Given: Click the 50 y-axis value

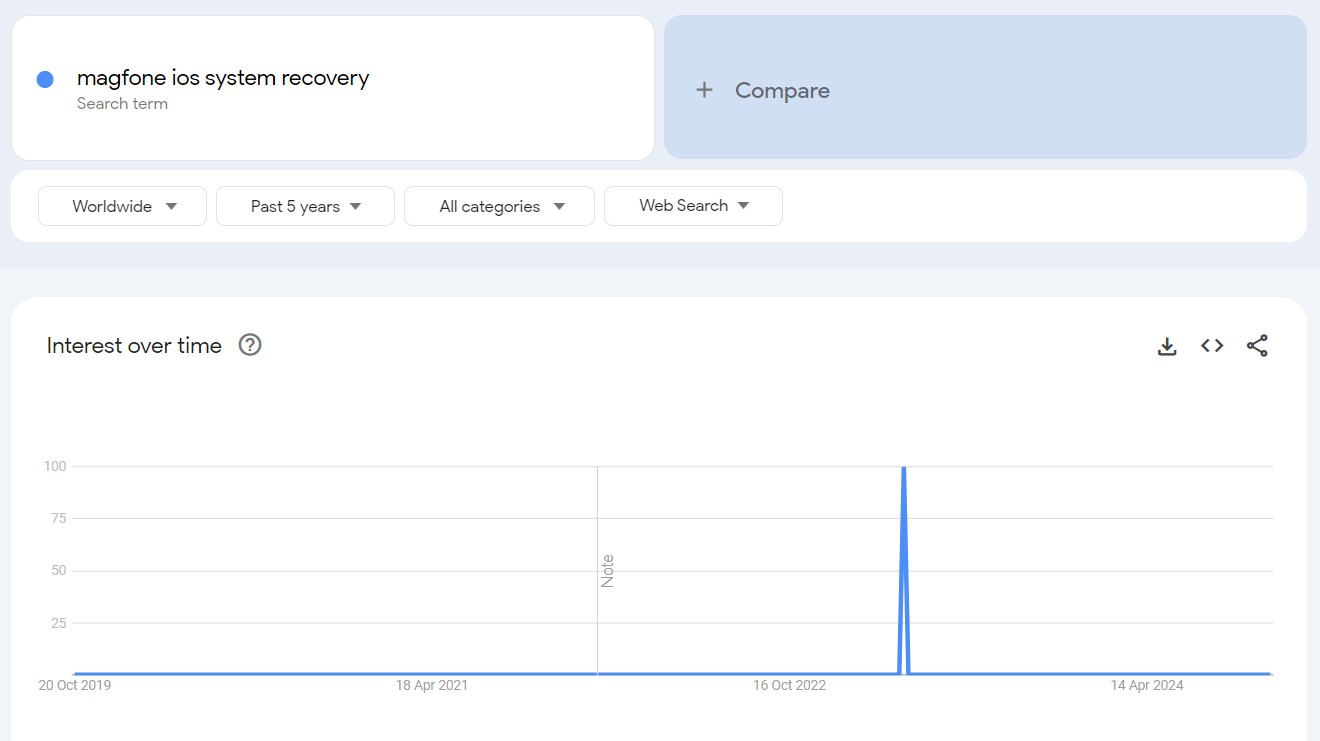Looking at the screenshot, I should click(58, 570).
